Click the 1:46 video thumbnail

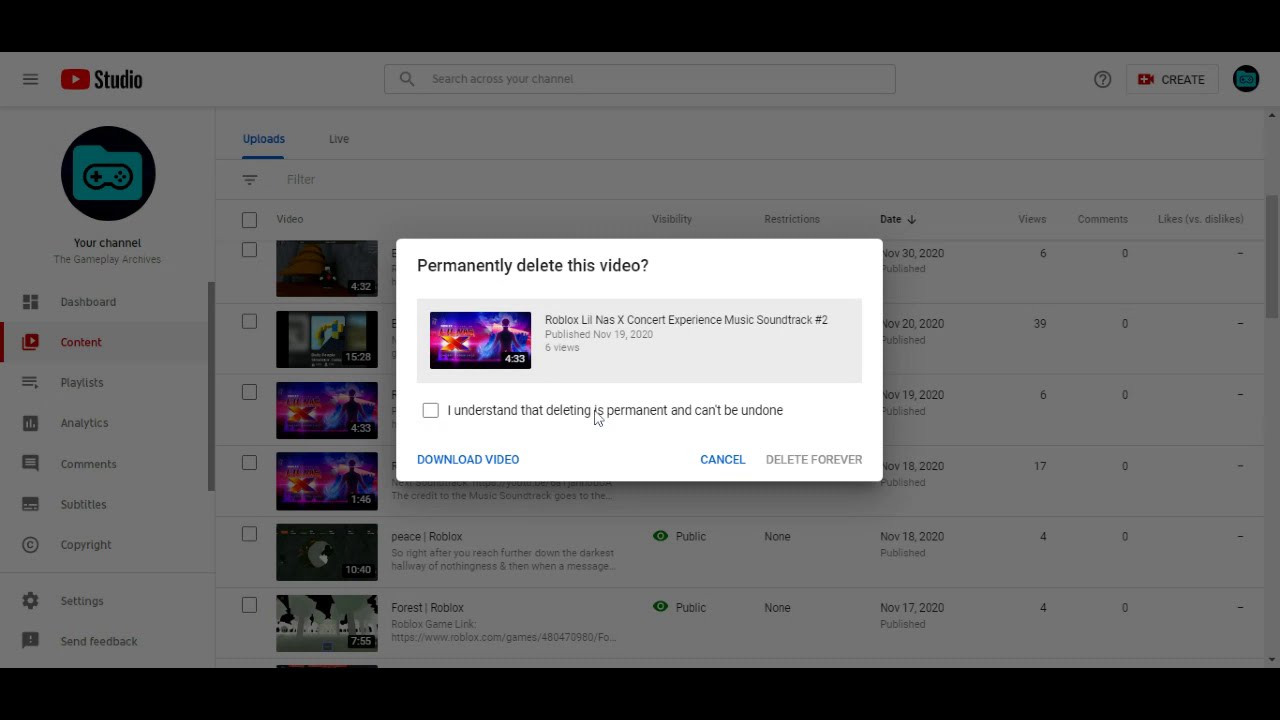[x=327, y=481]
